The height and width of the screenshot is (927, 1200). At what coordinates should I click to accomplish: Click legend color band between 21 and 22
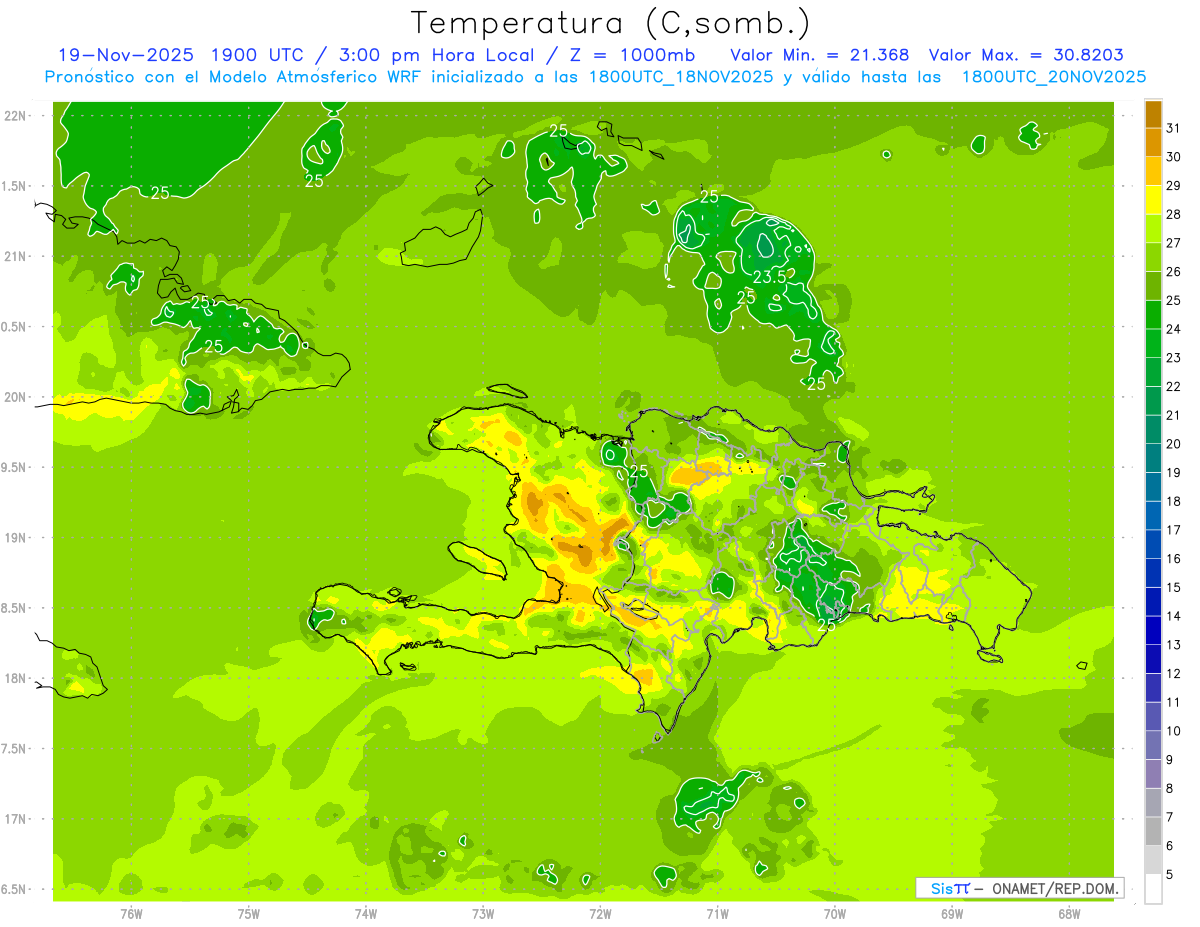click(x=1153, y=401)
